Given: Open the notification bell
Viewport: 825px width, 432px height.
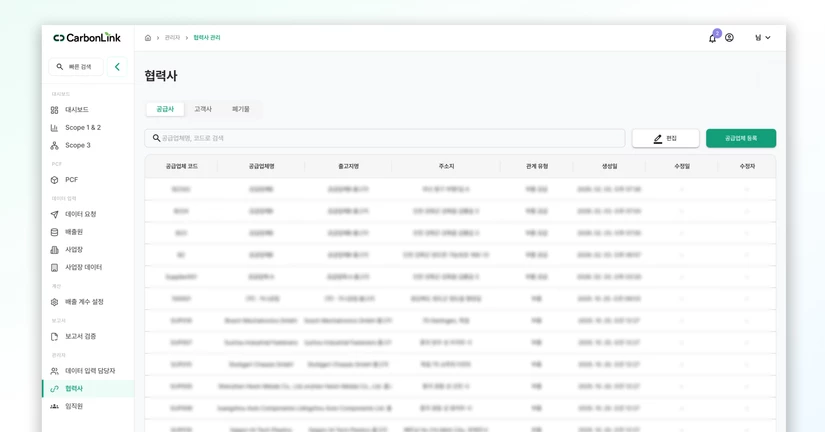Looking at the screenshot, I should coord(712,38).
